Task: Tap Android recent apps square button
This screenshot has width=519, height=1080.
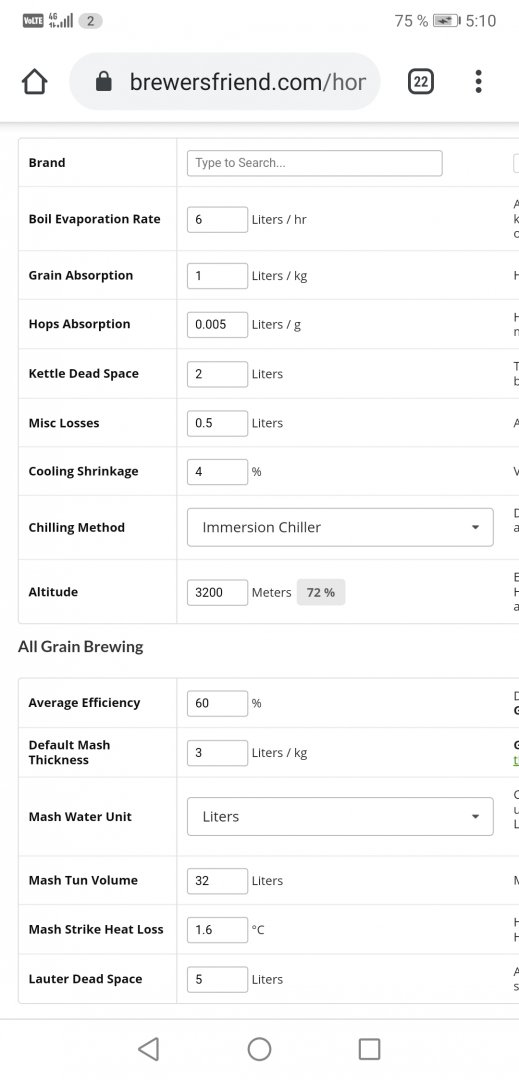Action: coord(370,1049)
